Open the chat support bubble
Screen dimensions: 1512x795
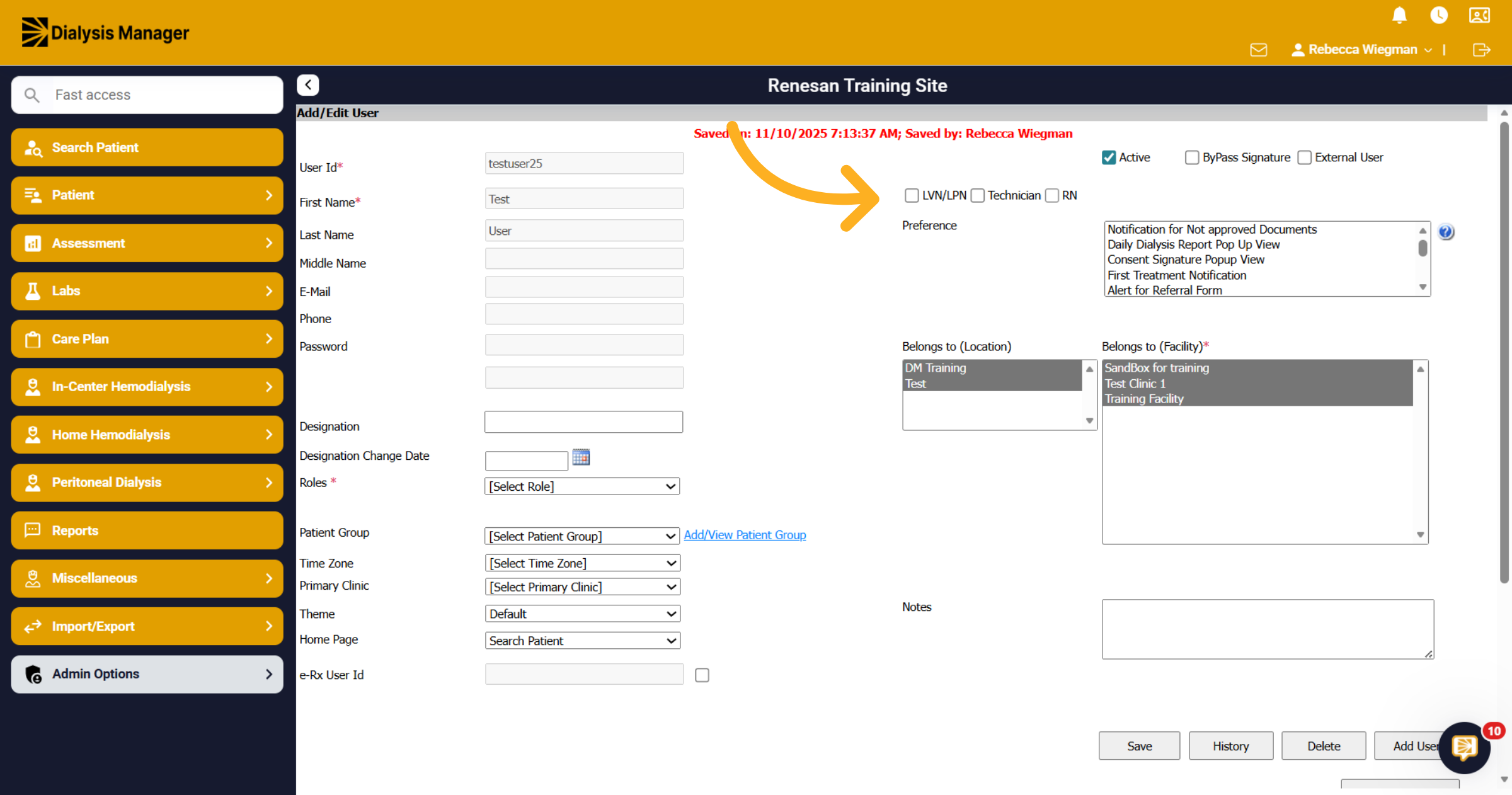click(x=1464, y=748)
